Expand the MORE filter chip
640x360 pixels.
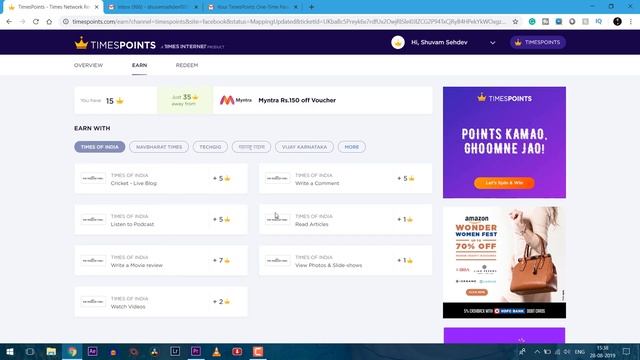coord(352,147)
